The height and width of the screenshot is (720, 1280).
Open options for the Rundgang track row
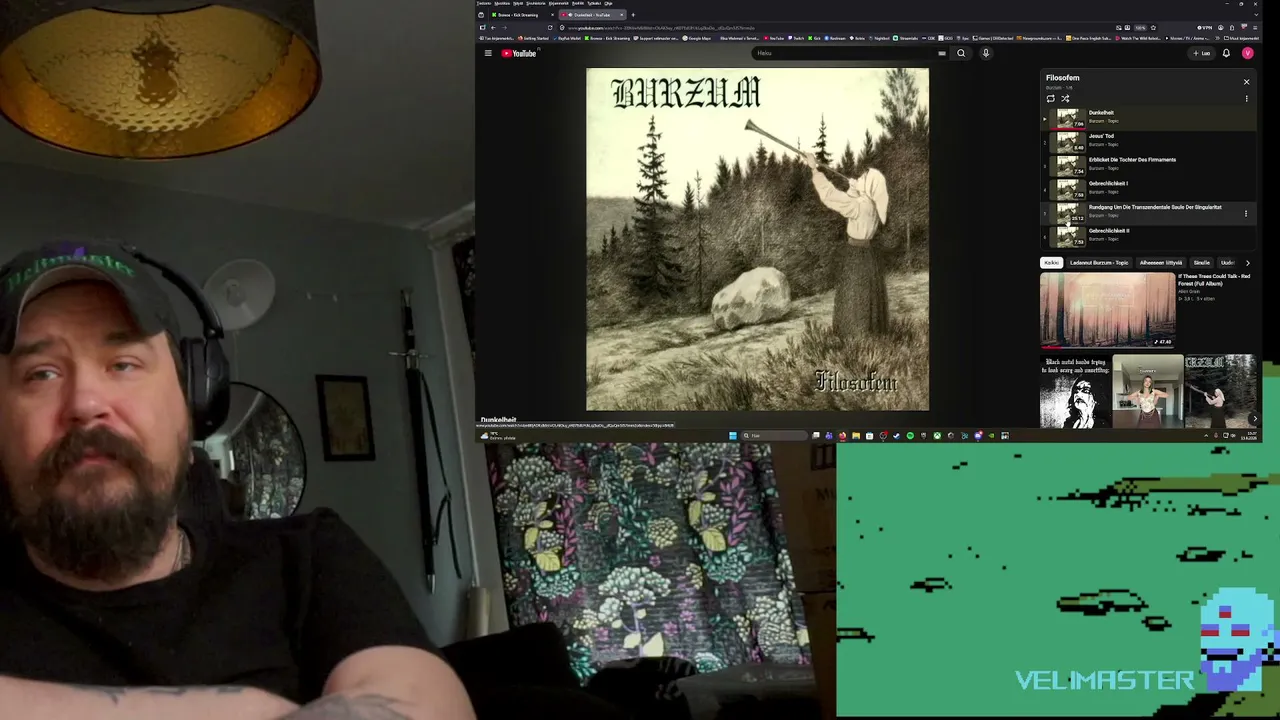1246,213
